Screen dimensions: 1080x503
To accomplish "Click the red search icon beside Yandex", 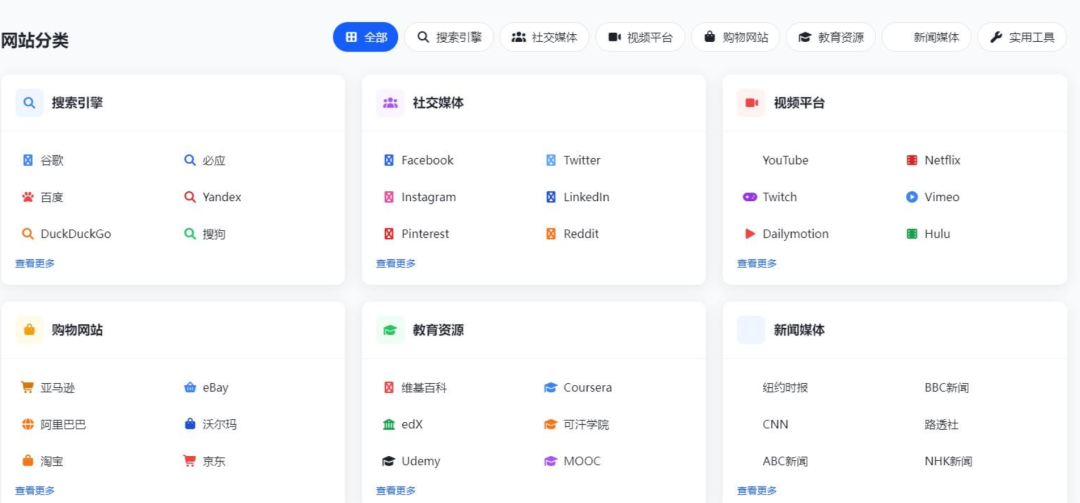I will click(x=190, y=197).
